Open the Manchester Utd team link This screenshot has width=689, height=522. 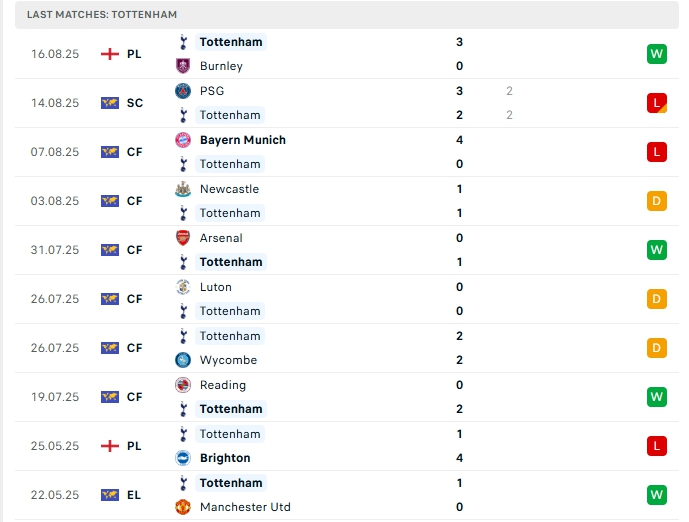pyautogui.click(x=245, y=507)
